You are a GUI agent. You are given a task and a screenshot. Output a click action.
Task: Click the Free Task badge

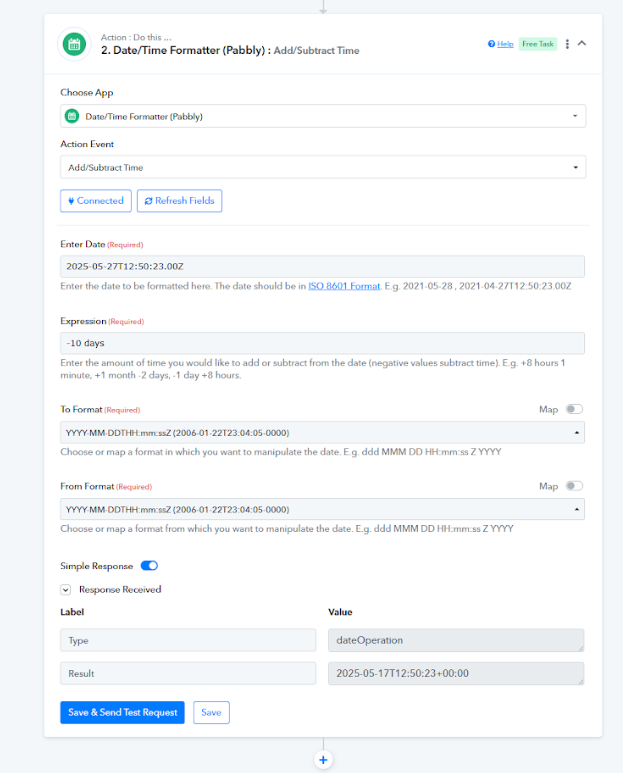click(538, 44)
